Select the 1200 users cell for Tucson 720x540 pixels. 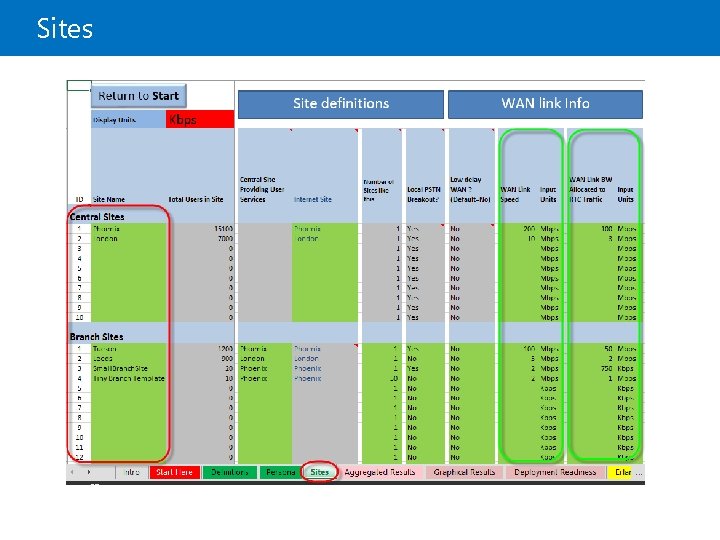201,349
